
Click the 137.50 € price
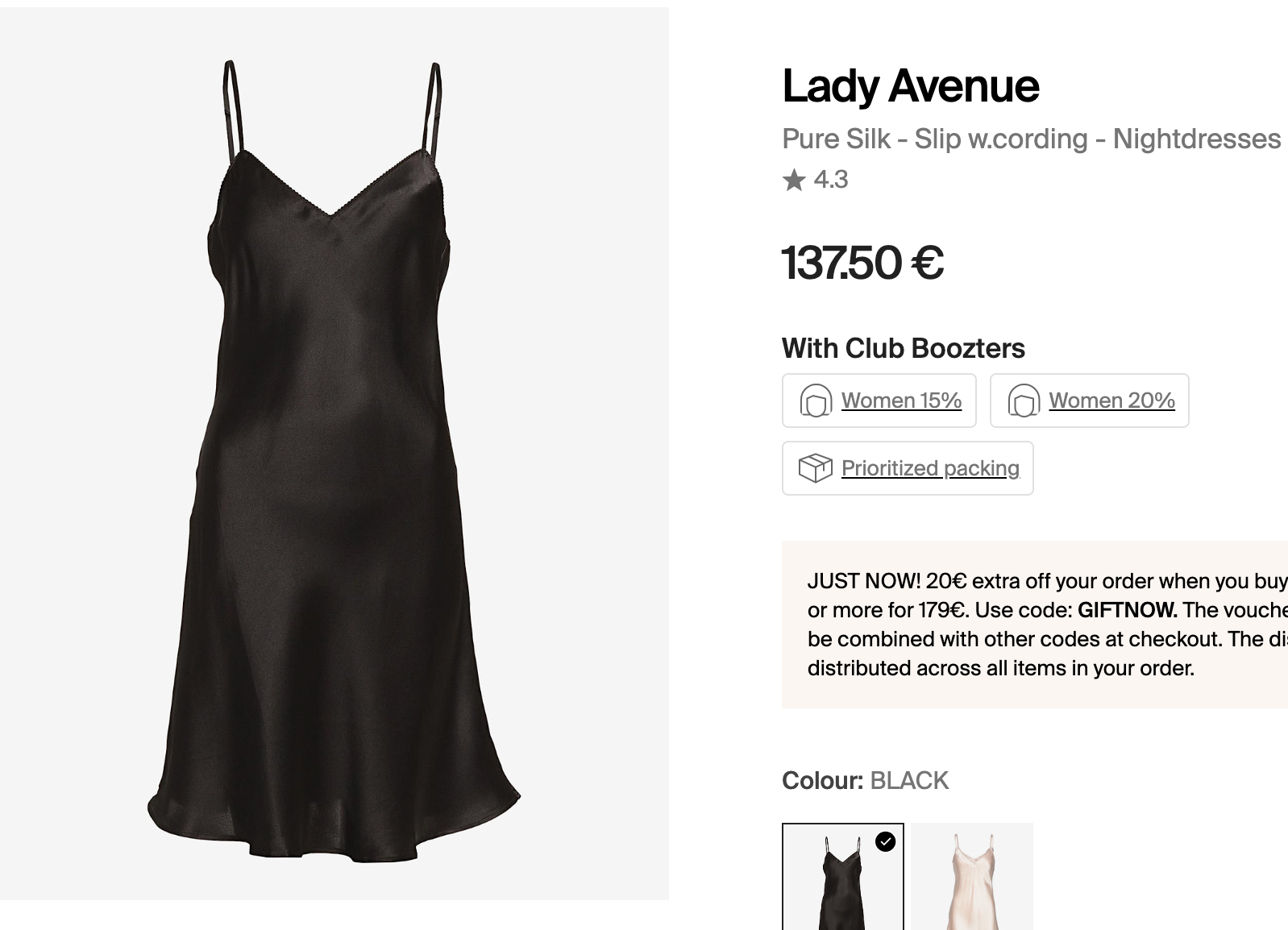click(x=862, y=264)
